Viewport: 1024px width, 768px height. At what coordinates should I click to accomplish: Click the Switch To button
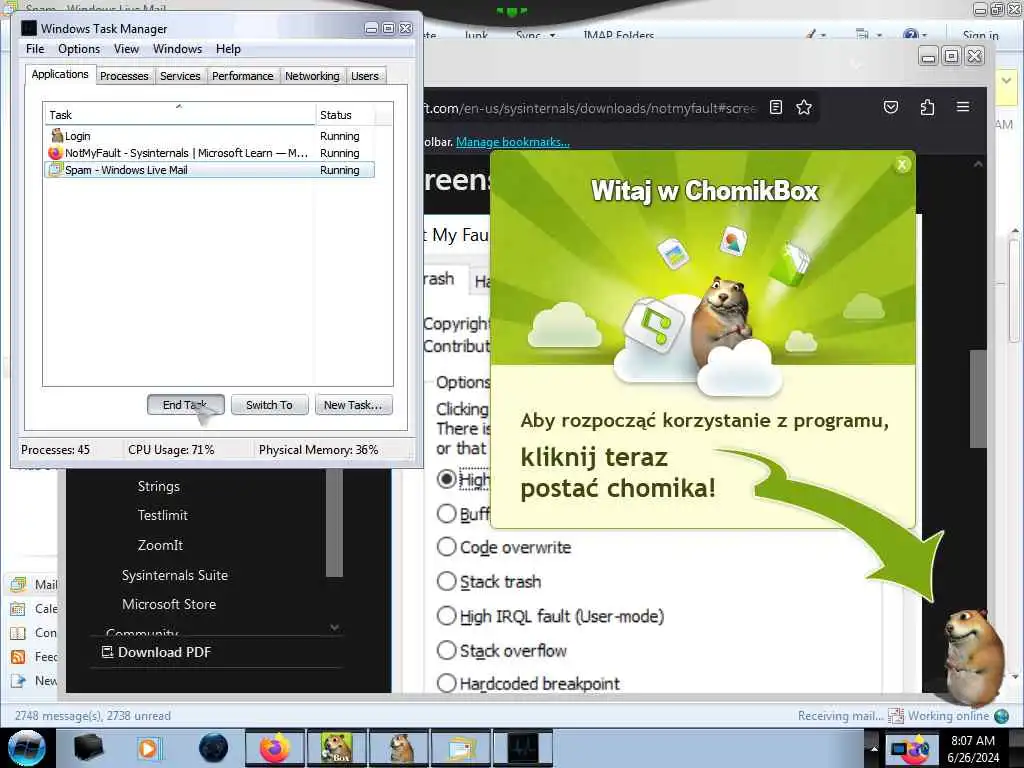pyautogui.click(x=269, y=405)
